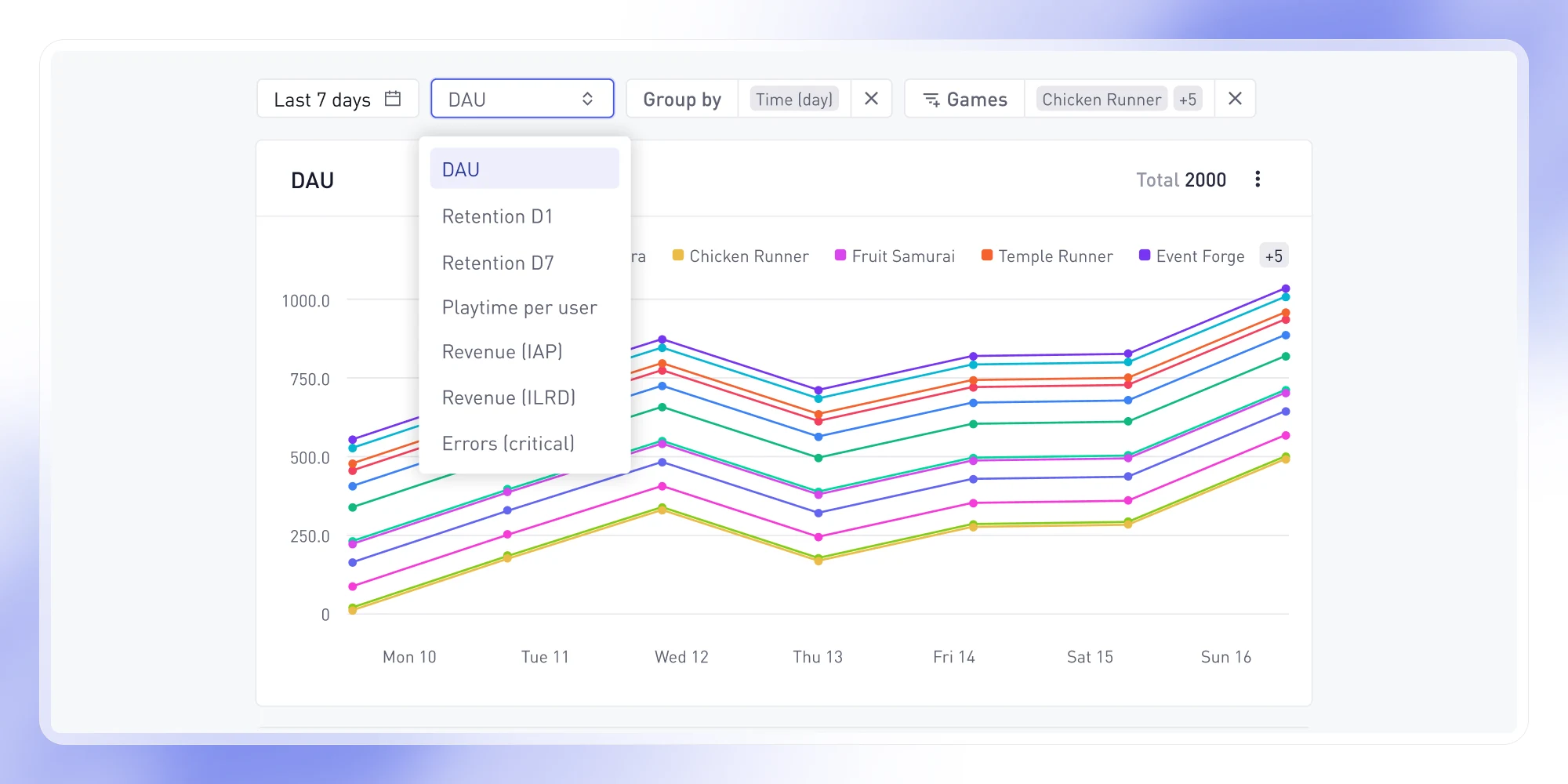Viewport: 1568px width, 784px height.
Task: Clear the Games filter
Action: point(1235,99)
